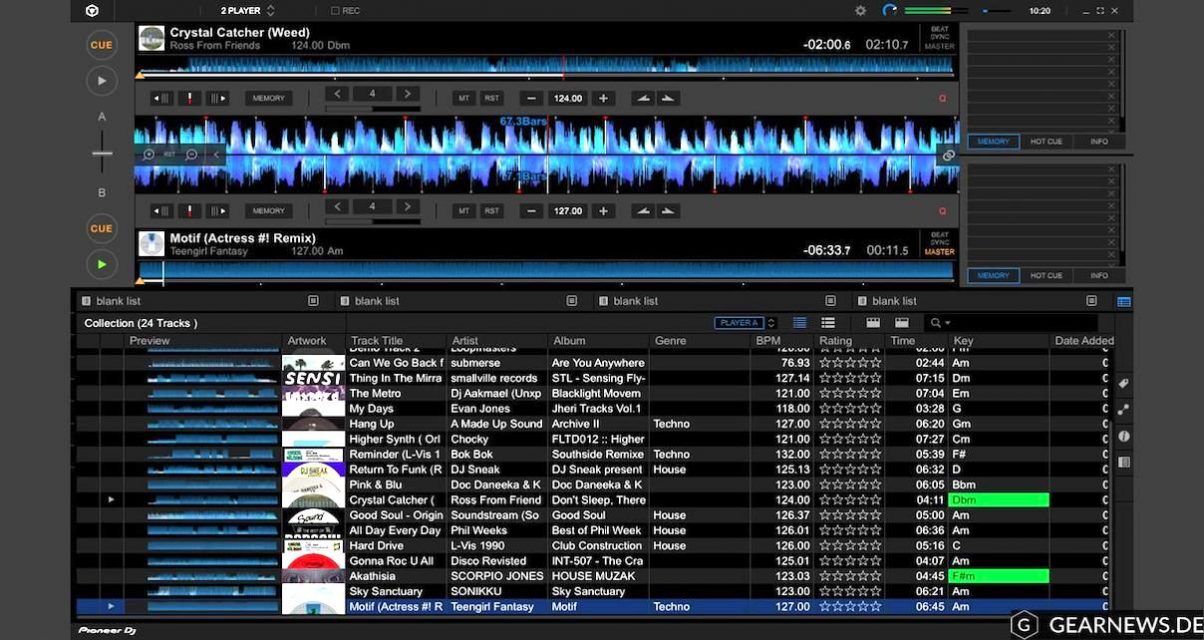Click pitch bend down icon on deck B

click(643, 211)
